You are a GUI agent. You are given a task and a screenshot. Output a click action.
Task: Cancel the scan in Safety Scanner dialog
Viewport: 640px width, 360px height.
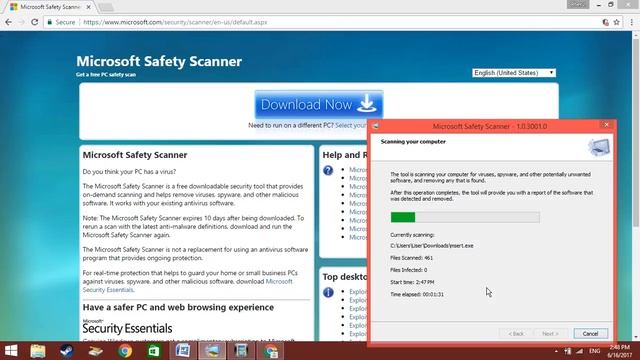pos(590,333)
